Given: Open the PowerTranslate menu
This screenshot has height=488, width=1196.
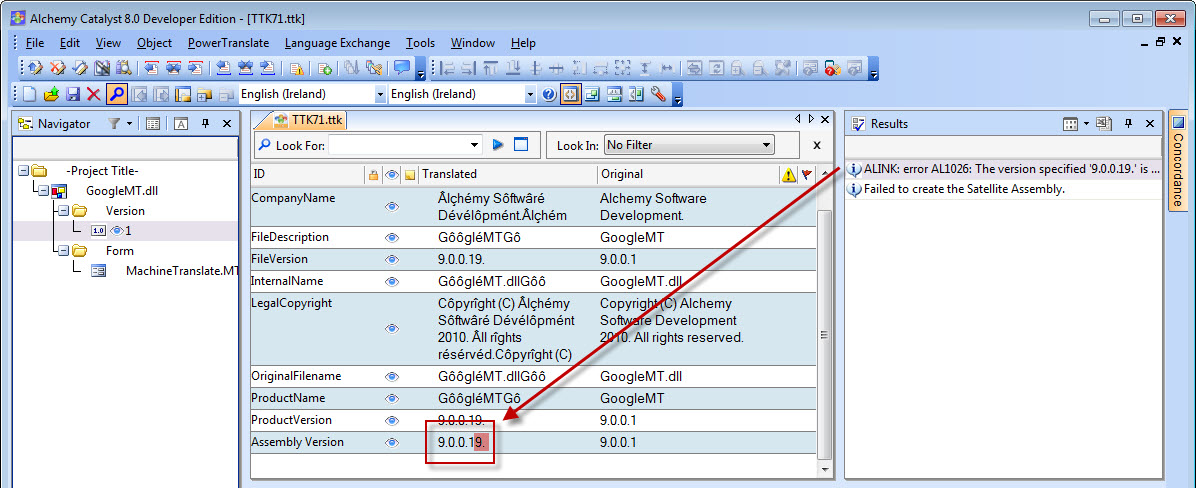Looking at the screenshot, I should click(228, 43).
